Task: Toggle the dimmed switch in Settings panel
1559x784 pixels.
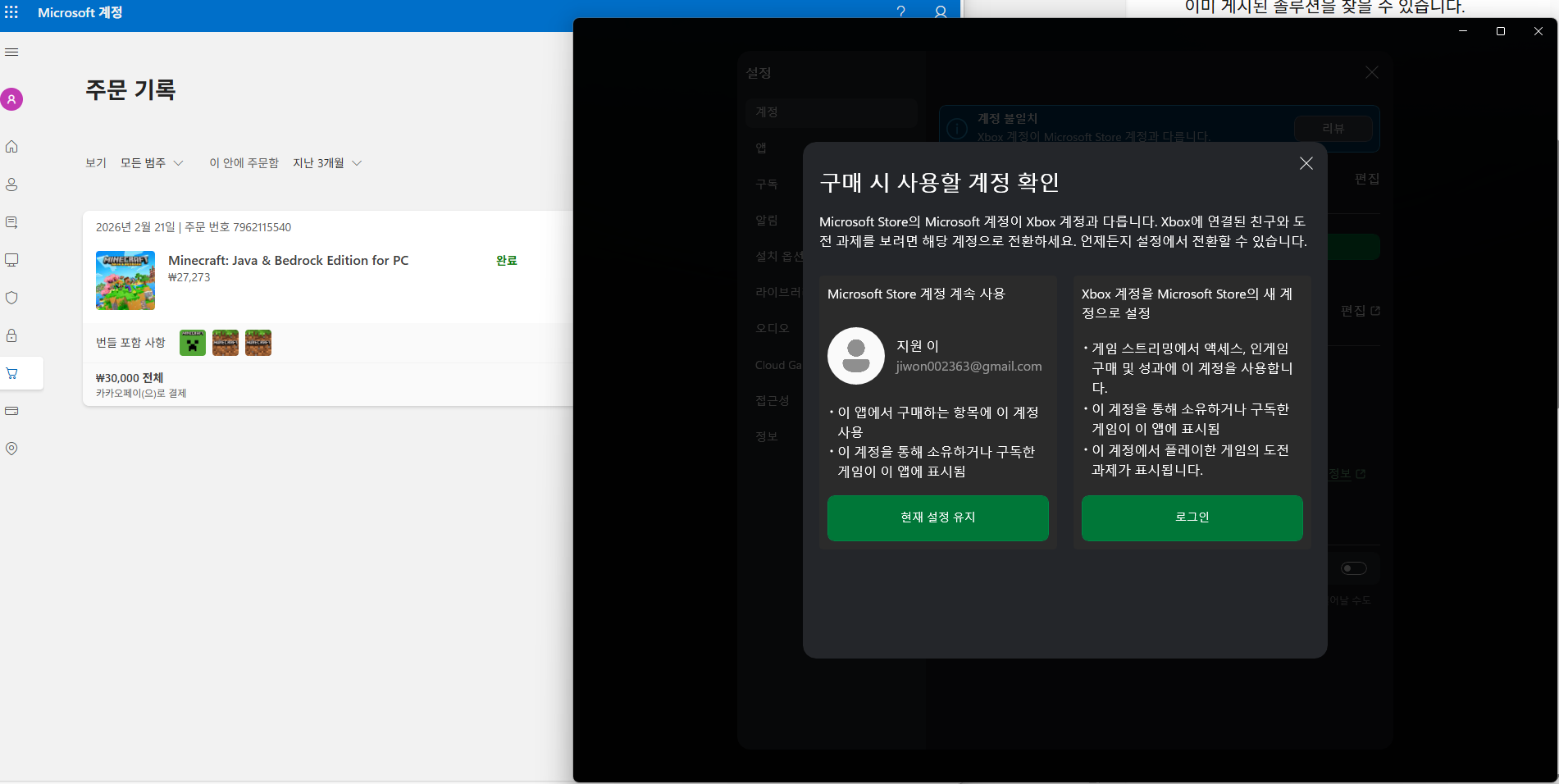Action: pos(1354,568)
